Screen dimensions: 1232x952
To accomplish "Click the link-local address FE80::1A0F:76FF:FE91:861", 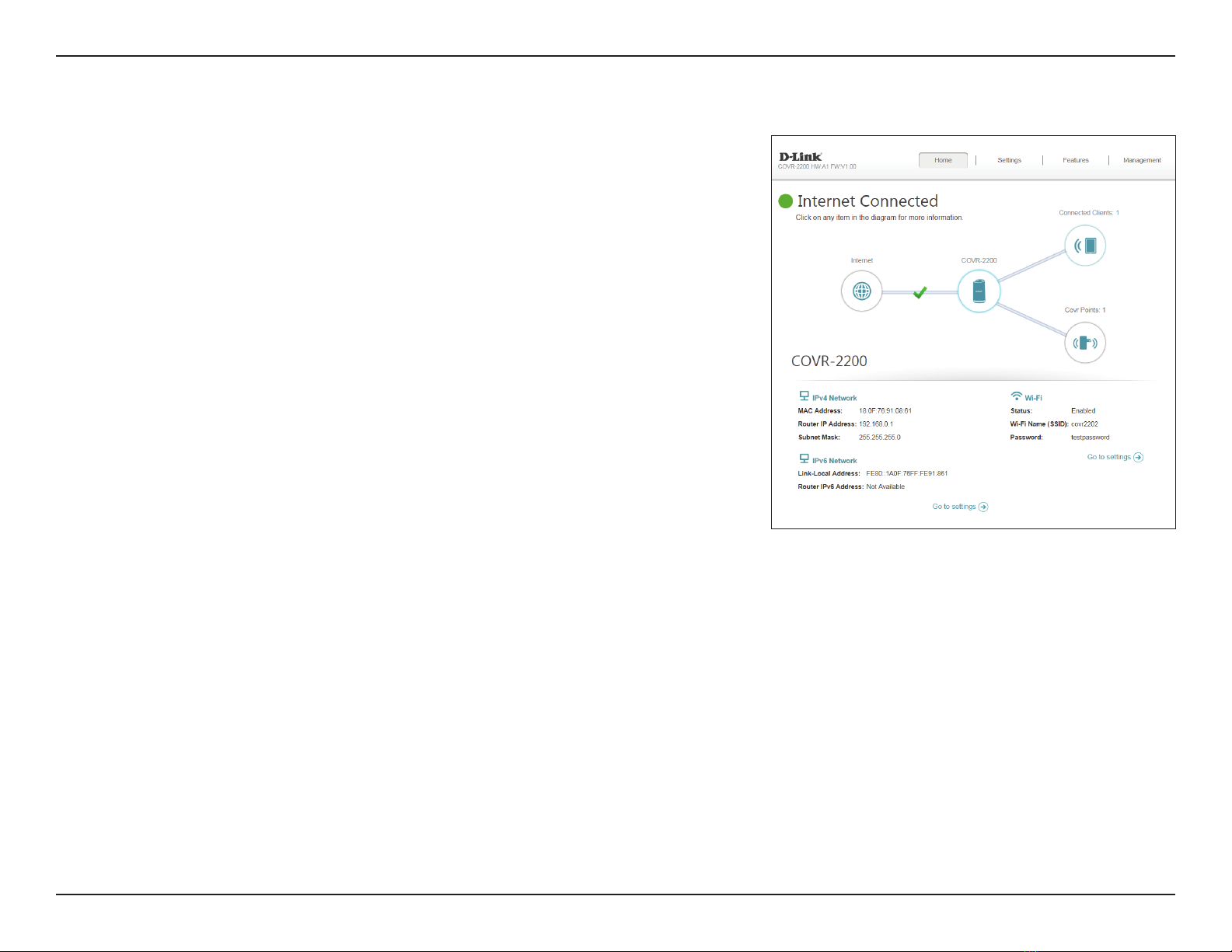I will [x=907, y=473].
